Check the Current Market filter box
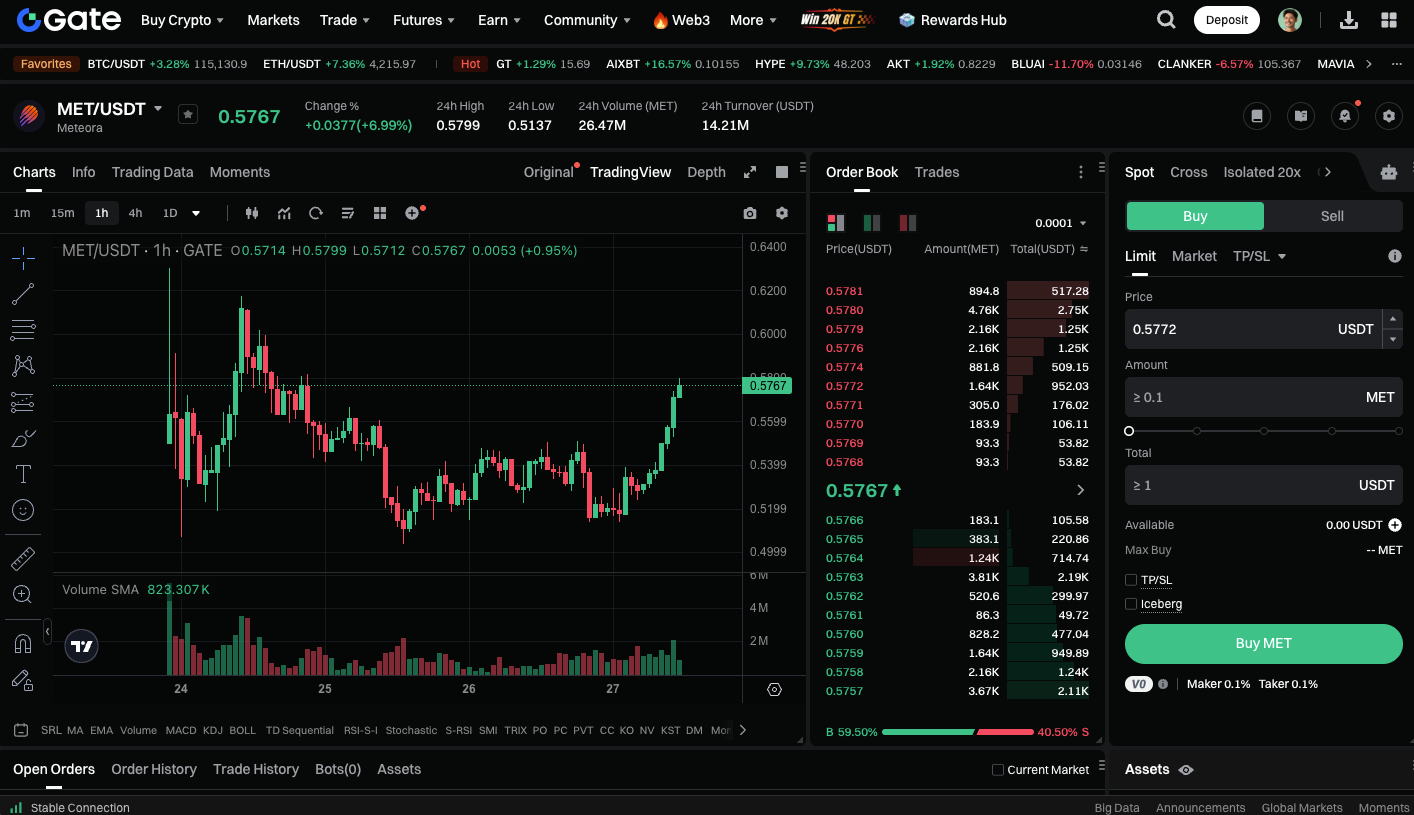The height and width of the screenshot is (815, 1414). click(997, 770)
